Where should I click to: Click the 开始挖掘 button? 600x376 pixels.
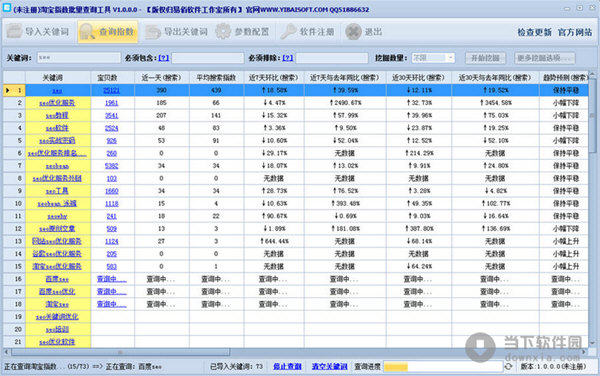coord(485,58)
